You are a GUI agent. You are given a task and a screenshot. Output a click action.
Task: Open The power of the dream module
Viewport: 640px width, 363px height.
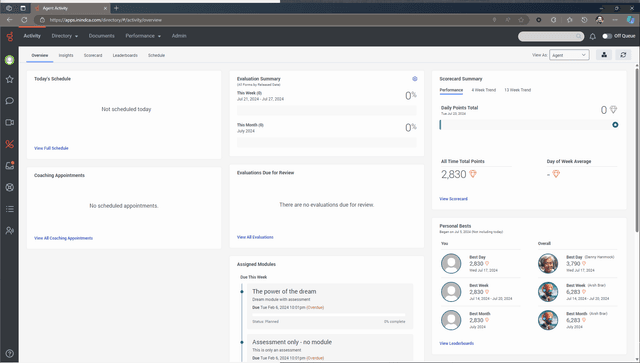coord(284,292)
